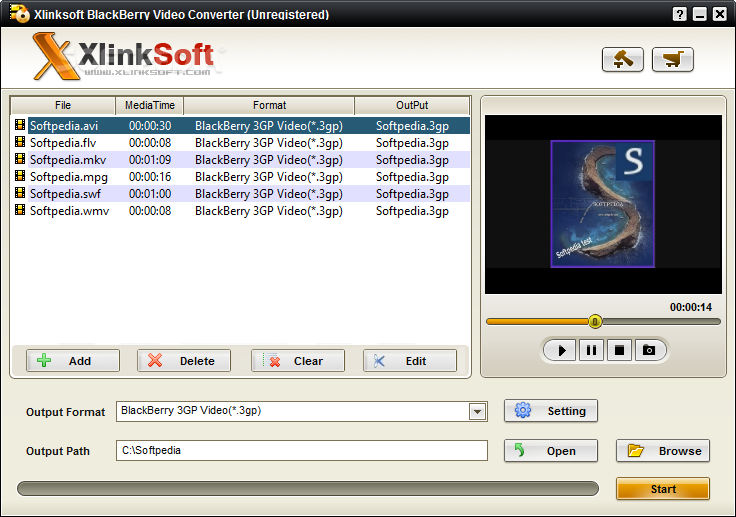Click the 00:00:14 playback time
Viewport: 736px width, 517px height.
pos(690,307)
